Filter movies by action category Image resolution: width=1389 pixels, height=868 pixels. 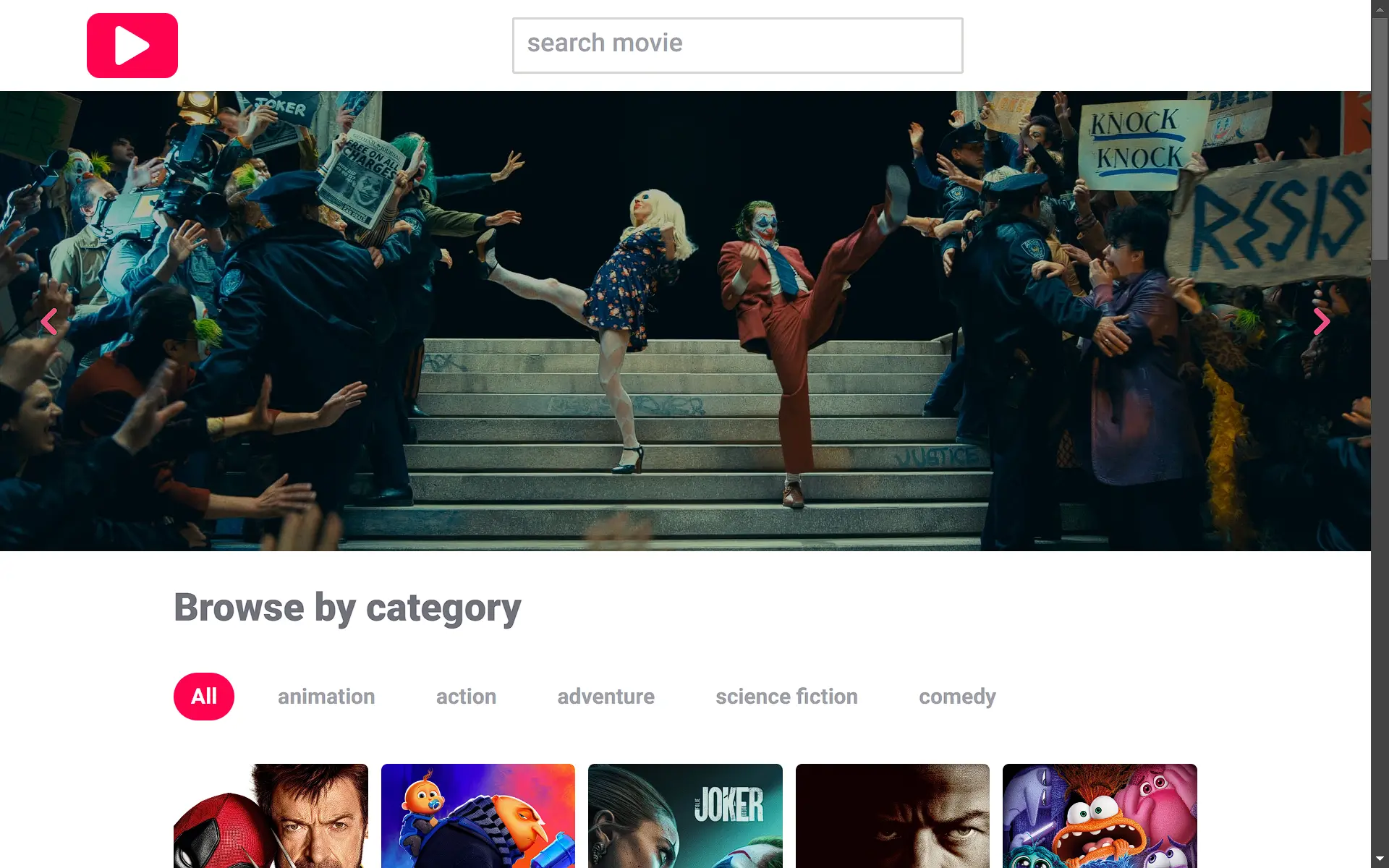[x=466, y=697]
